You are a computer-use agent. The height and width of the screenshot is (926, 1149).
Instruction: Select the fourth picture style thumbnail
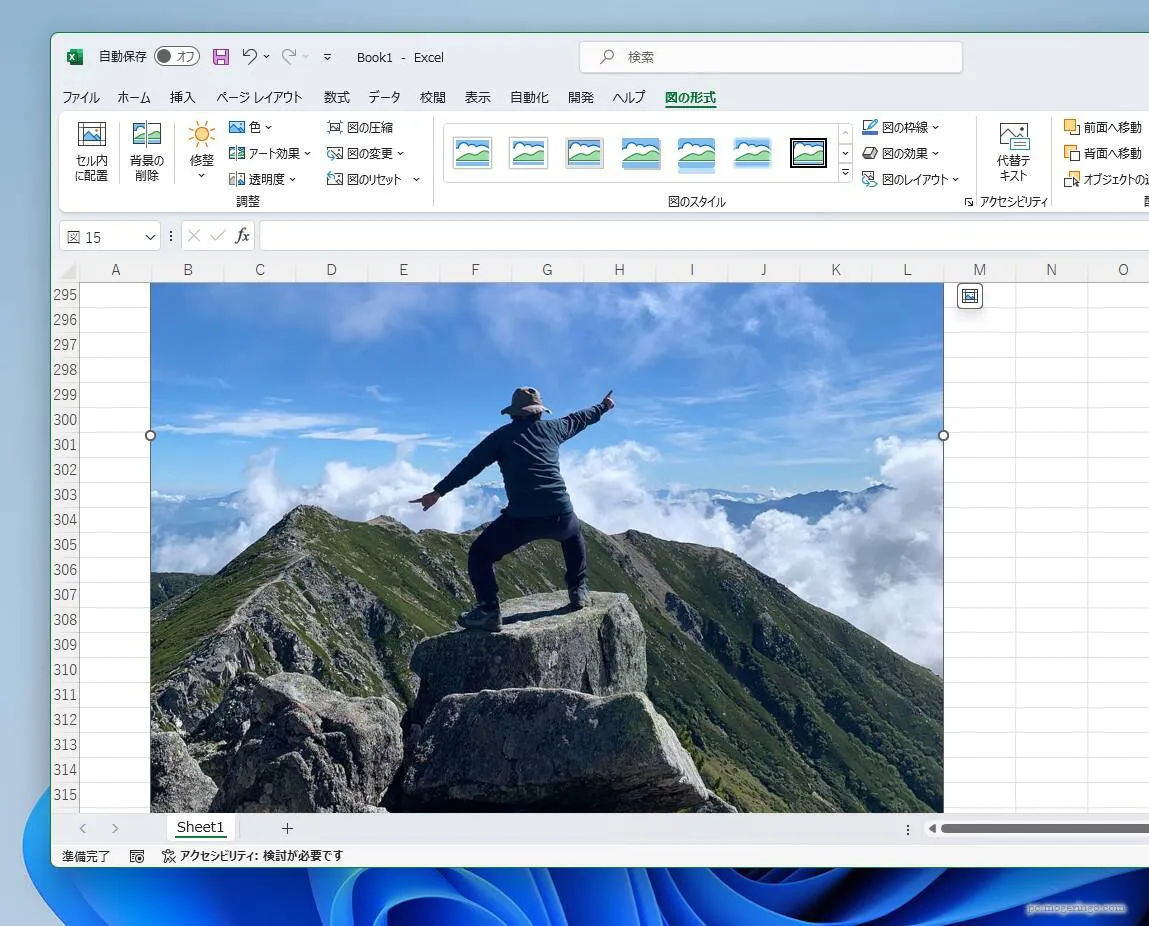(640, 153)
